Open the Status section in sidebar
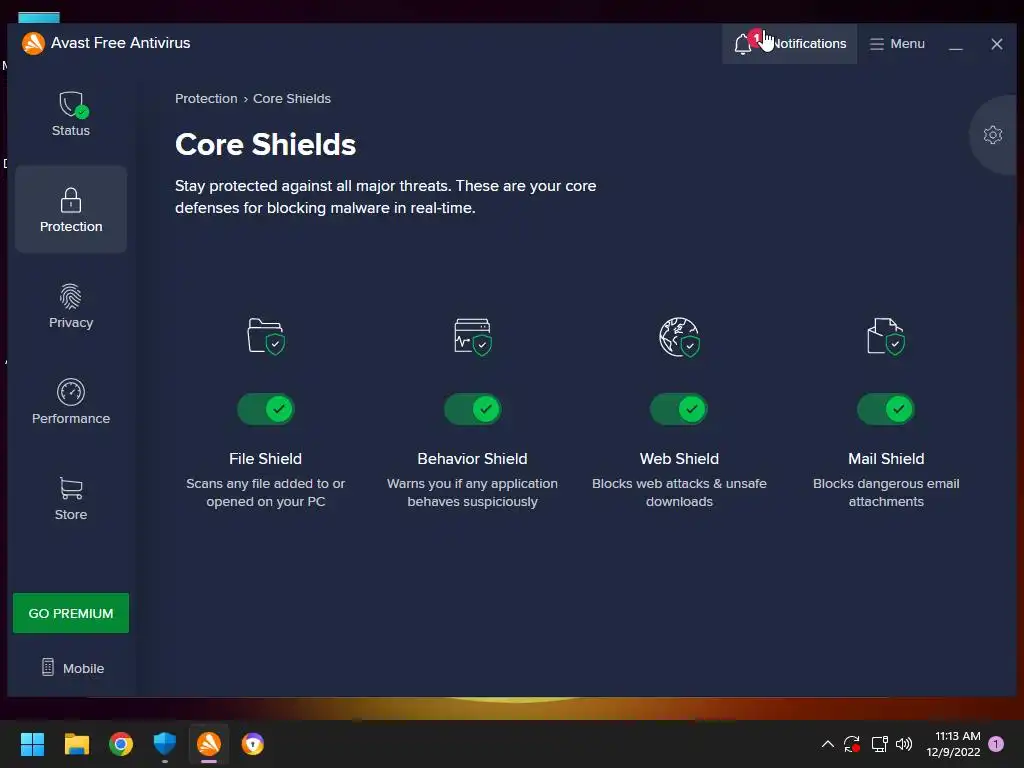The image size is (1024, 768). (x=71, y=114)
